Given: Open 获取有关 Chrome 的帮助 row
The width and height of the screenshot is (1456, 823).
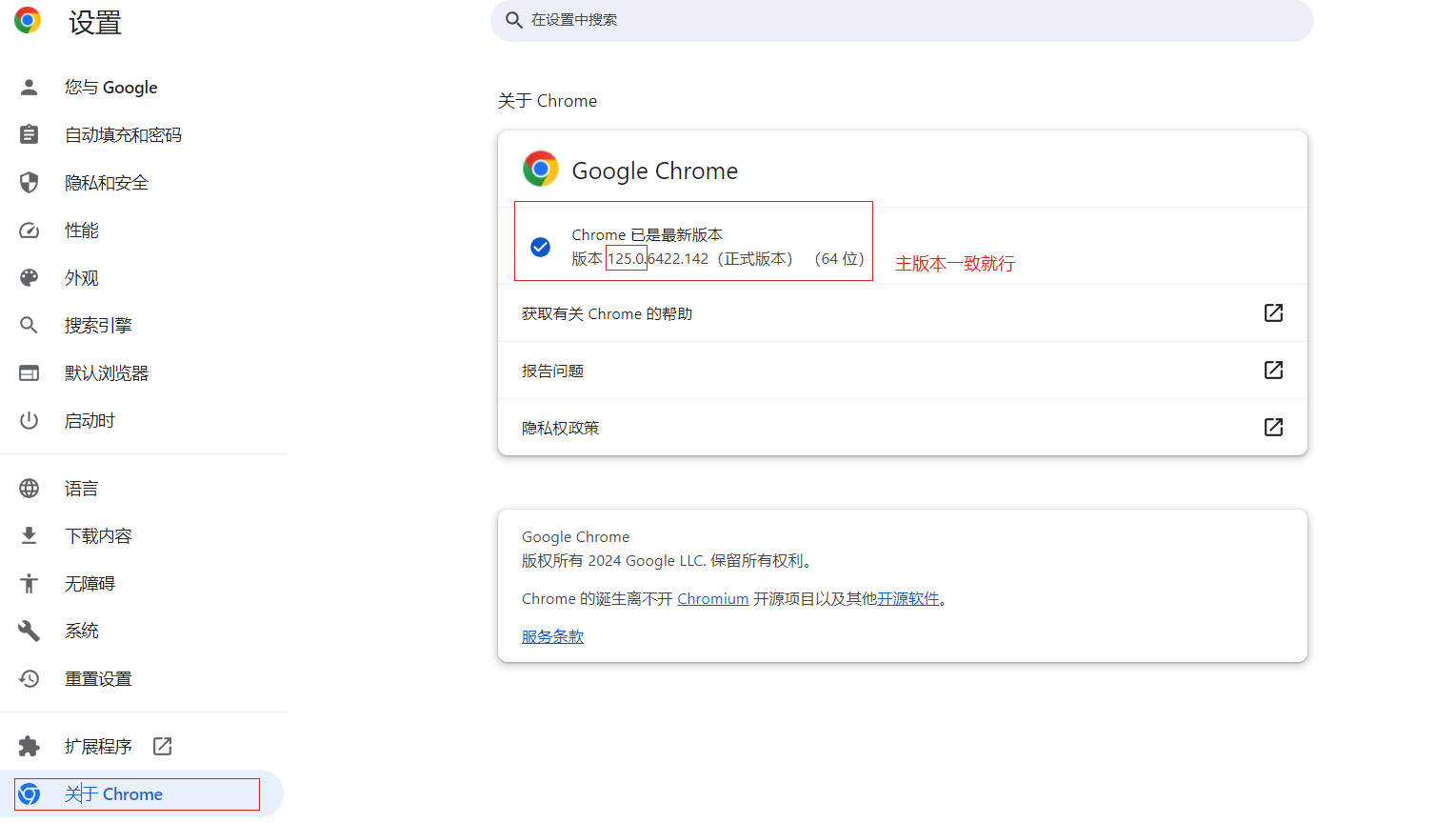Looking at the screenshot, I should 903,313.
